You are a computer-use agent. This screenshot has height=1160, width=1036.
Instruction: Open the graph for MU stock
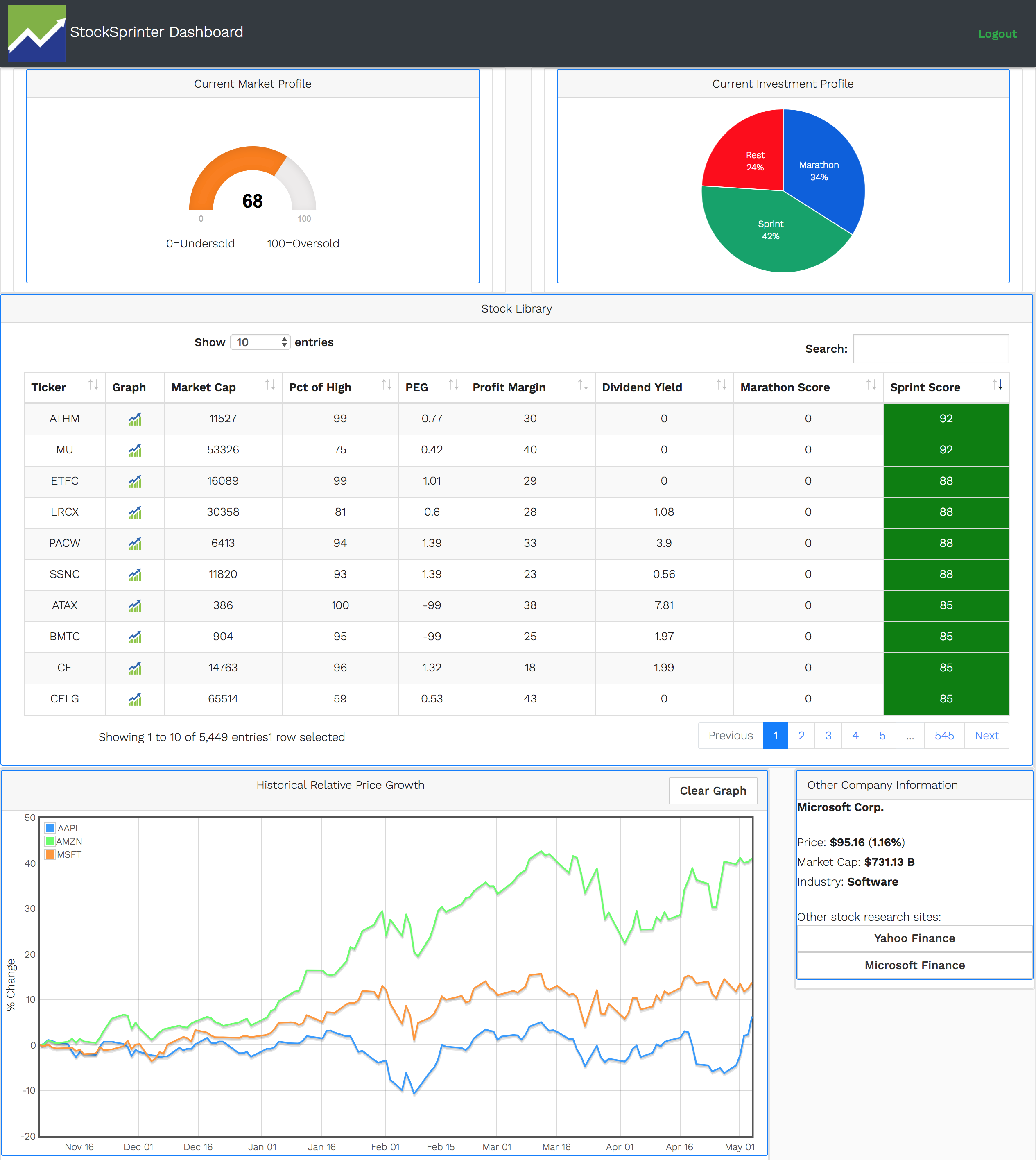[134, 450]
